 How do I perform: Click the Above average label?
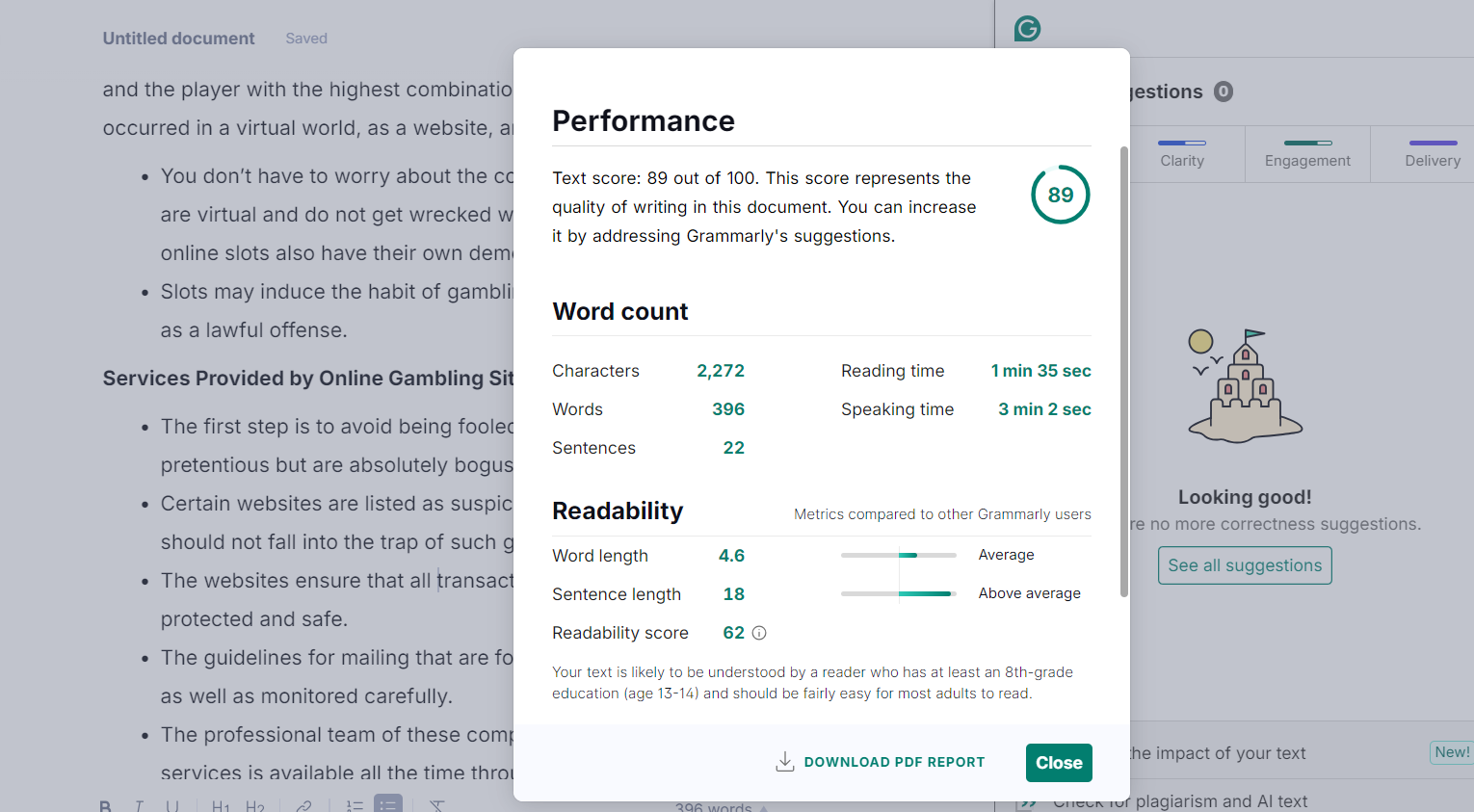pyautogui.click(x=1030, y=593)
